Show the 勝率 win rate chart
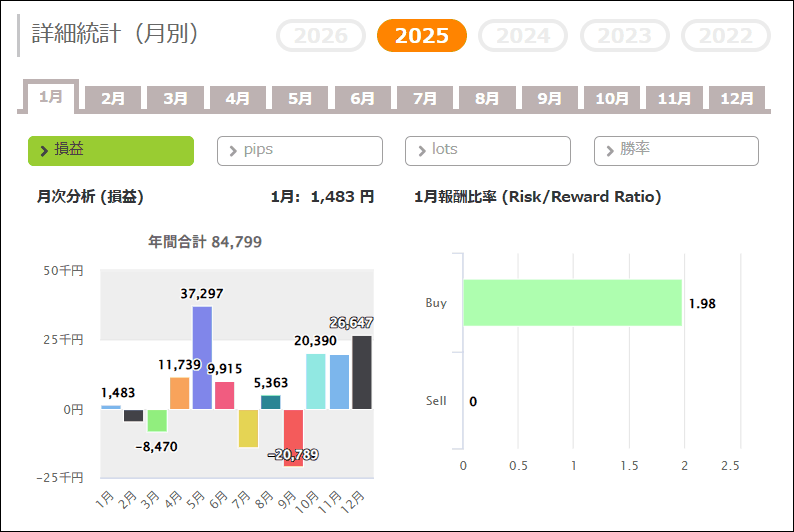Image resolution: width=794 pixels, height=532 pixels. (677, 151)
